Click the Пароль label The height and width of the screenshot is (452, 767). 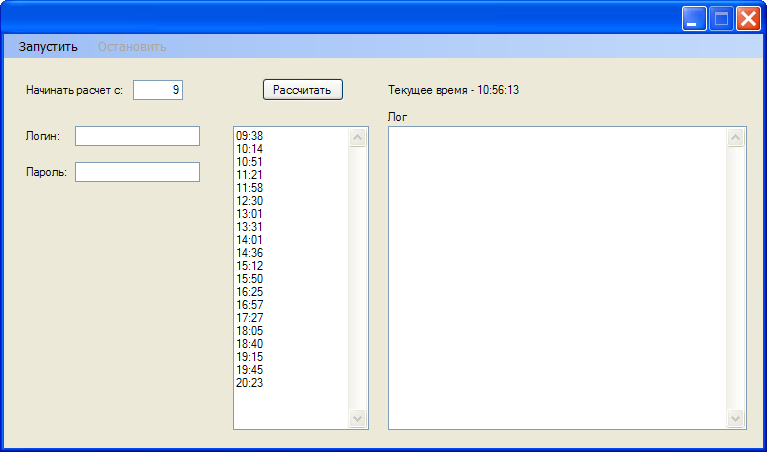[x=46, y=172]
